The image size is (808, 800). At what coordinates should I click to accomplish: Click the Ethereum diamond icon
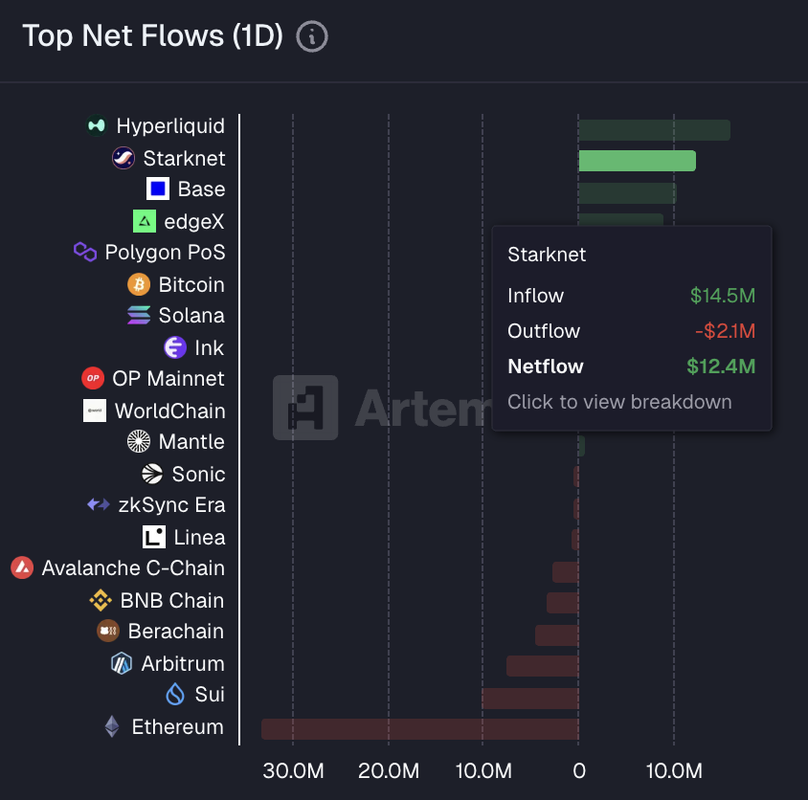(112, 727)
